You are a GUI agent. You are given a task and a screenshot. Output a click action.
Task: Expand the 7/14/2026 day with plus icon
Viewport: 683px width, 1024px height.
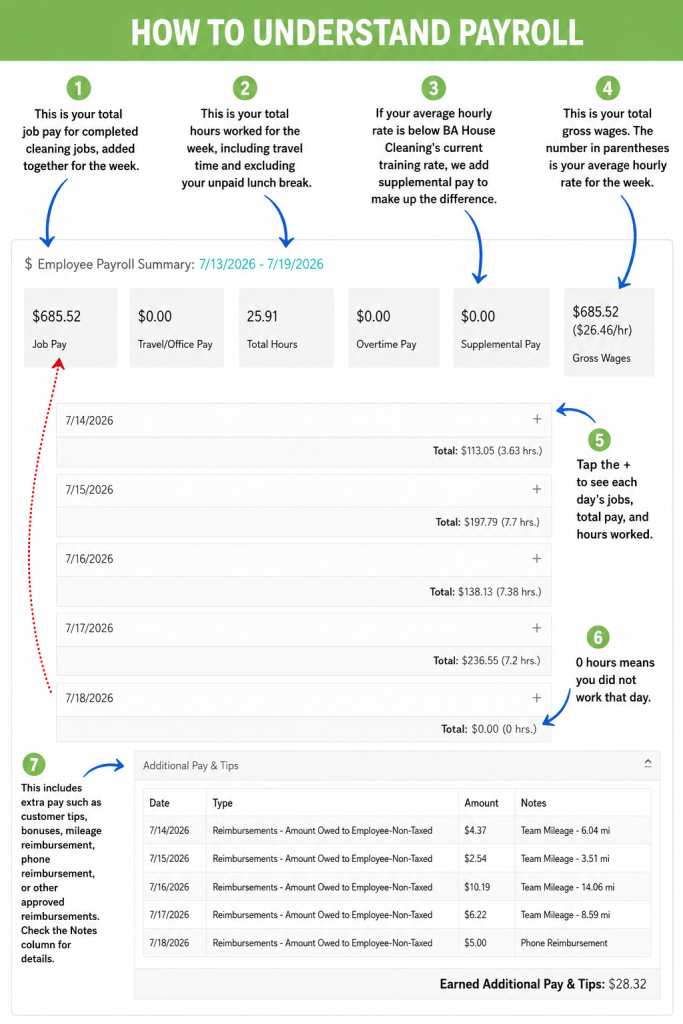[x=537, y=419]
